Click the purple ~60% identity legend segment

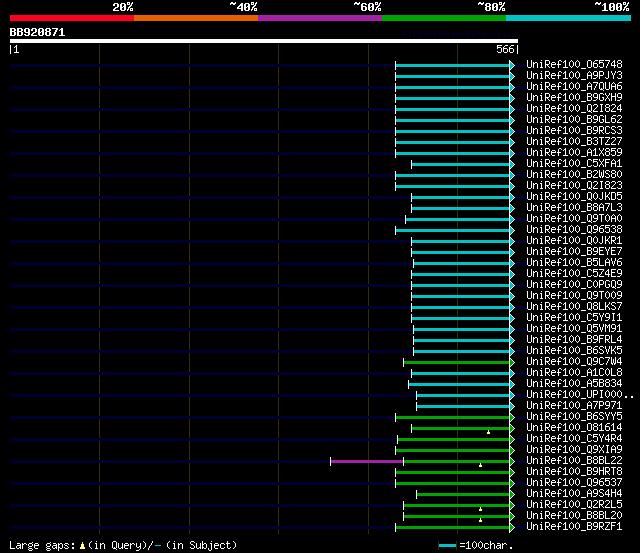point(320,18)
